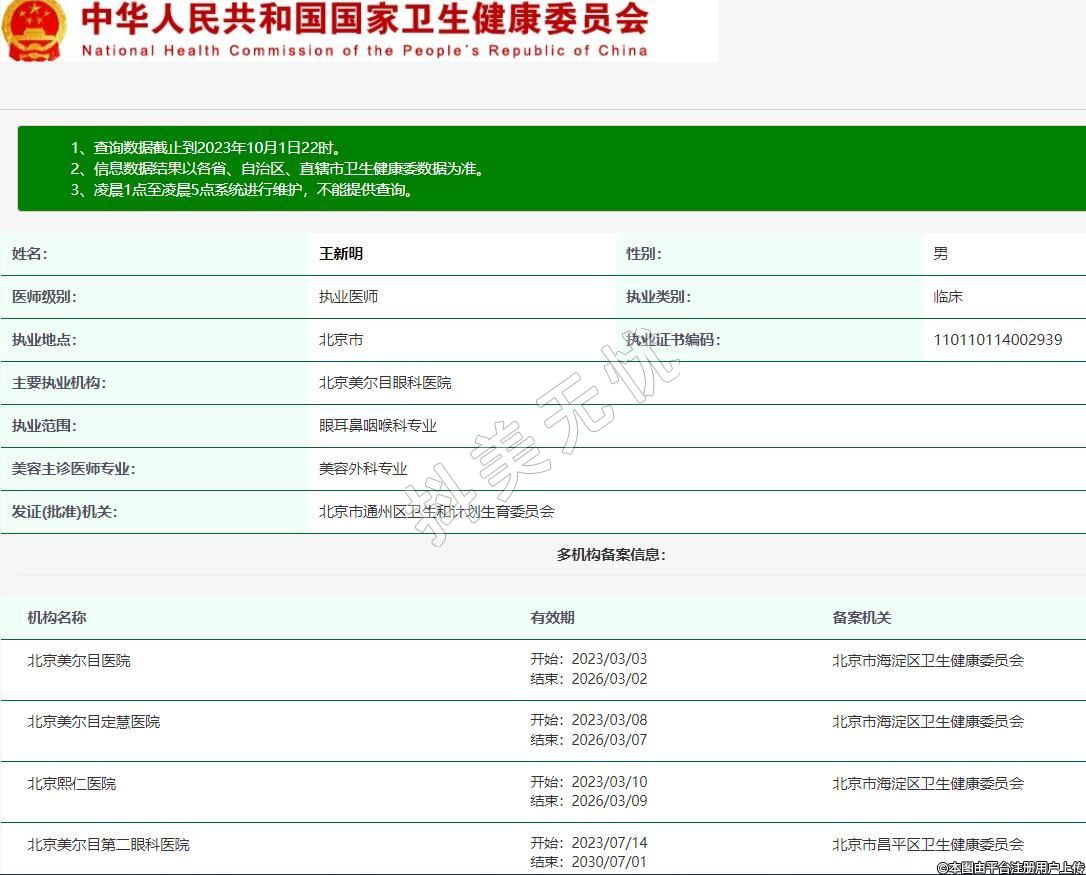The height and width of the screenshot is (875, 1086).
Task: Click the 多机构备案信息 section heading
Action: [x=611, y=555]
